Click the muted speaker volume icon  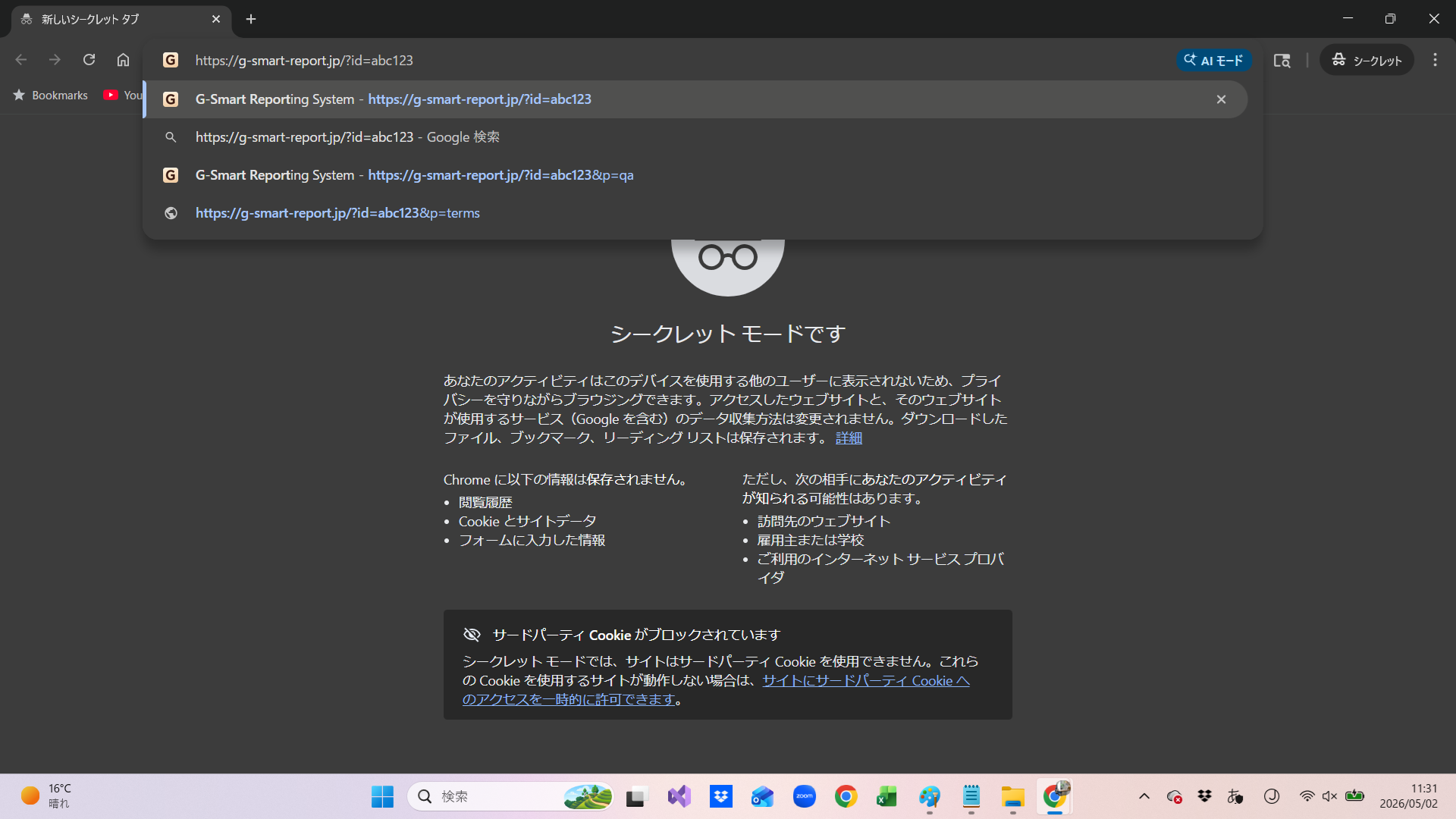1329,796
